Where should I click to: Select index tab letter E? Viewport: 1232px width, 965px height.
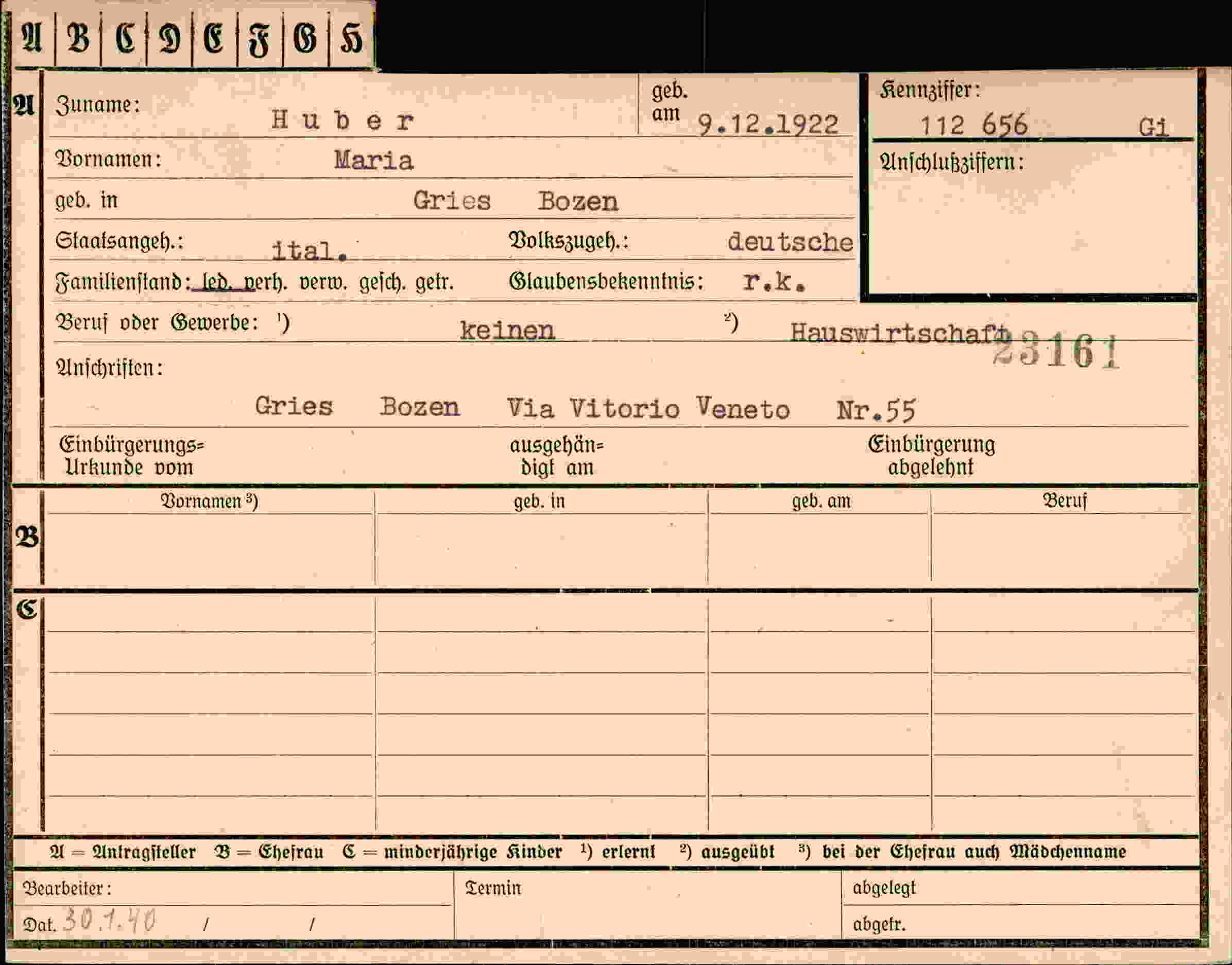point(214,39)
